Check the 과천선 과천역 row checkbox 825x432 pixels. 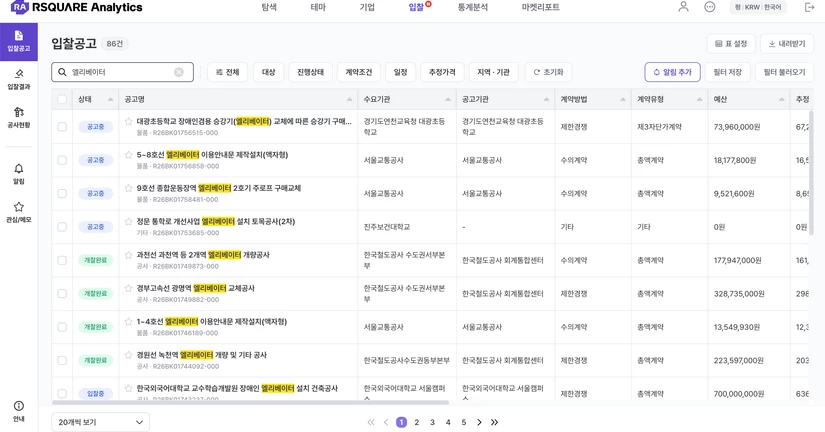point(62,260)
